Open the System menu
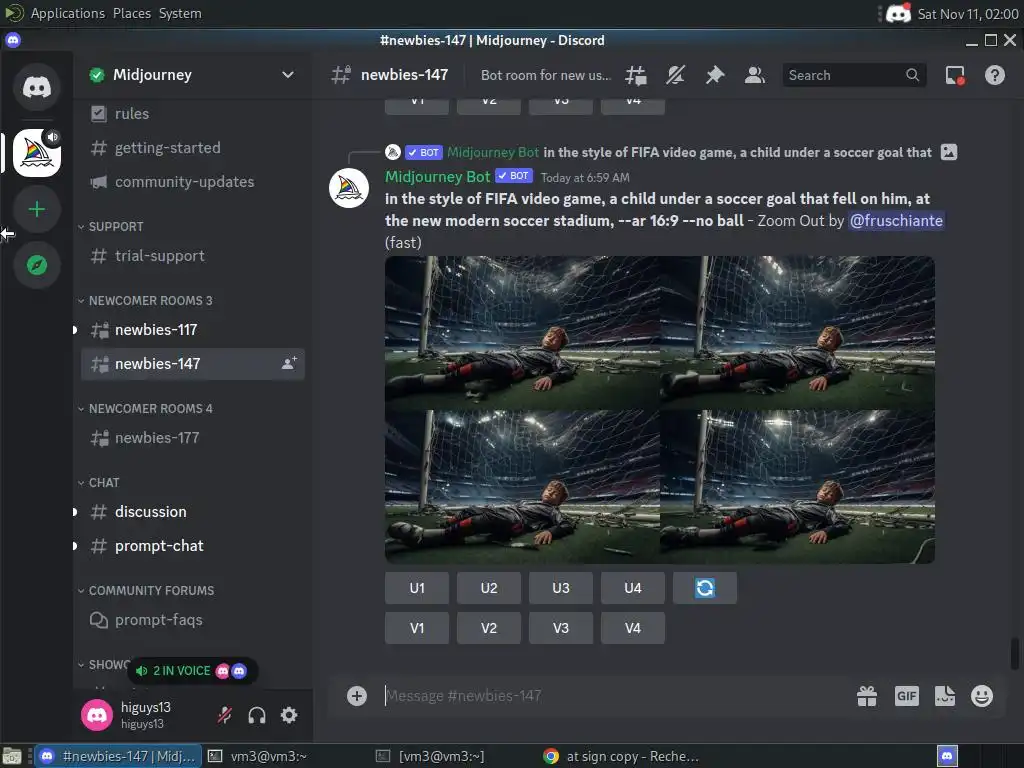This screenshot has height=768, width=1024. coord(180,13)
